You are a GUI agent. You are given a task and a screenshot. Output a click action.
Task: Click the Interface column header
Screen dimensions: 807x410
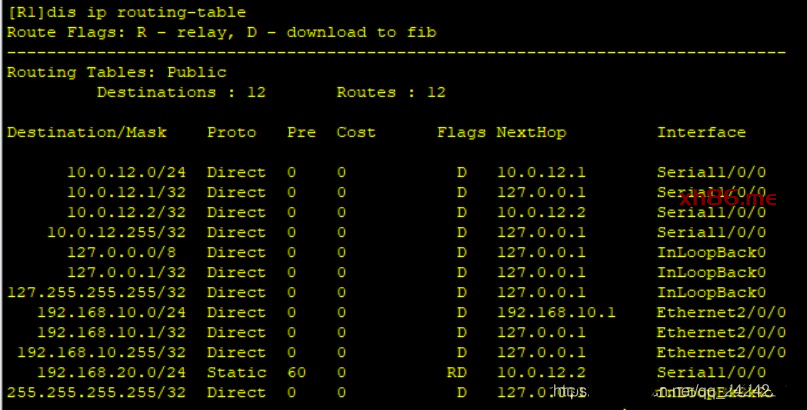point(701,132)
